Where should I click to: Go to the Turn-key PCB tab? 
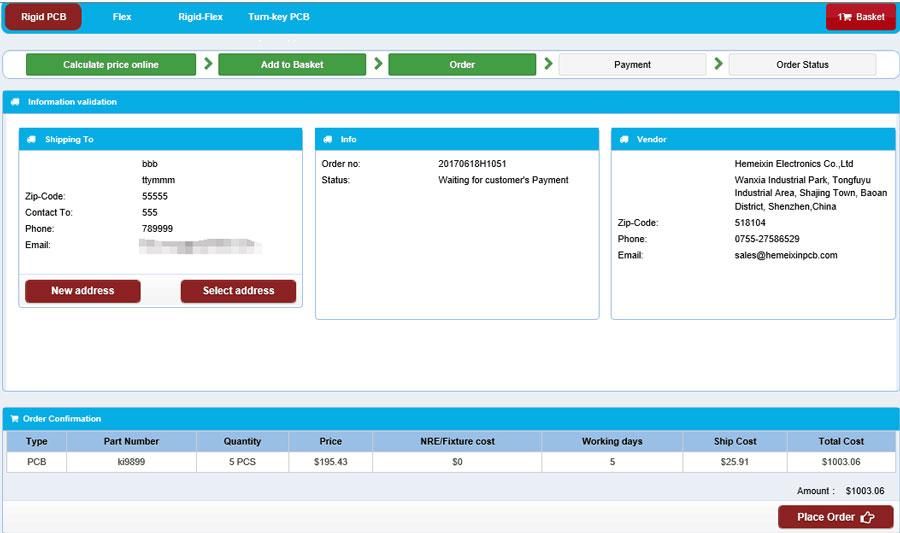[x=279, y=17]
